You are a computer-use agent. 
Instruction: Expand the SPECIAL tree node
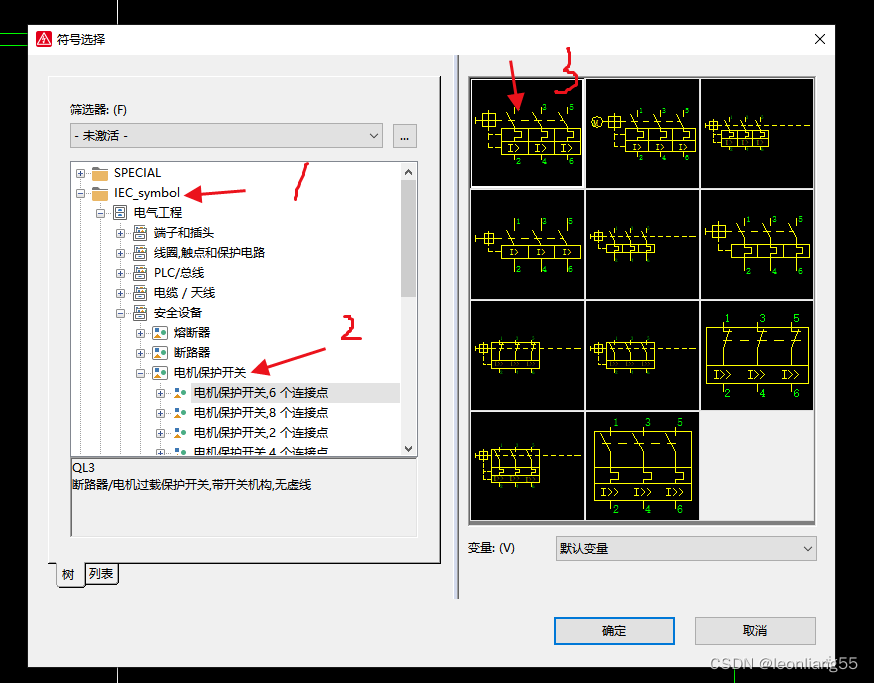click(x=81, y=173)
